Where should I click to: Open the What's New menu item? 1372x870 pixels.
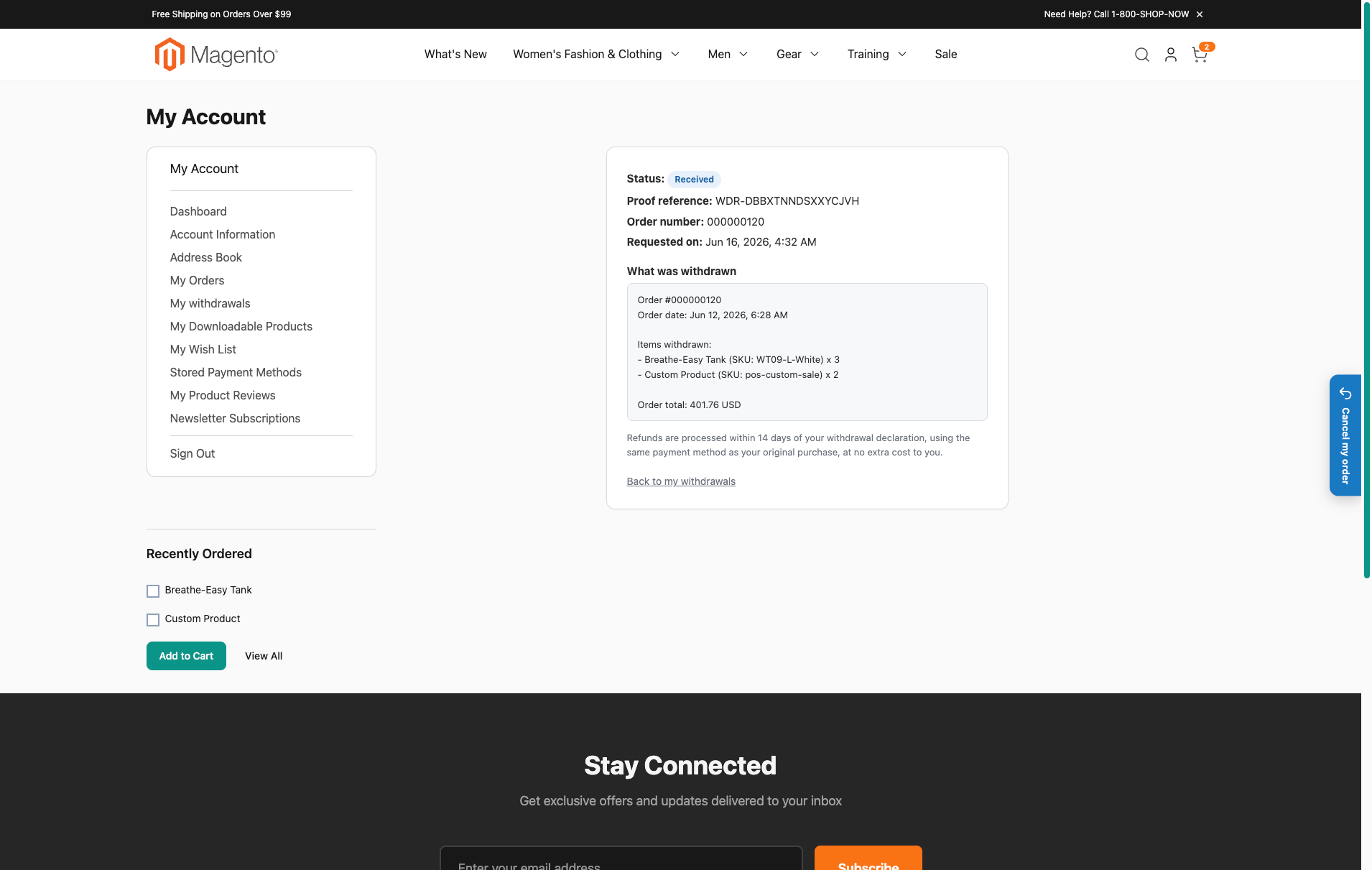click(455, 55)
